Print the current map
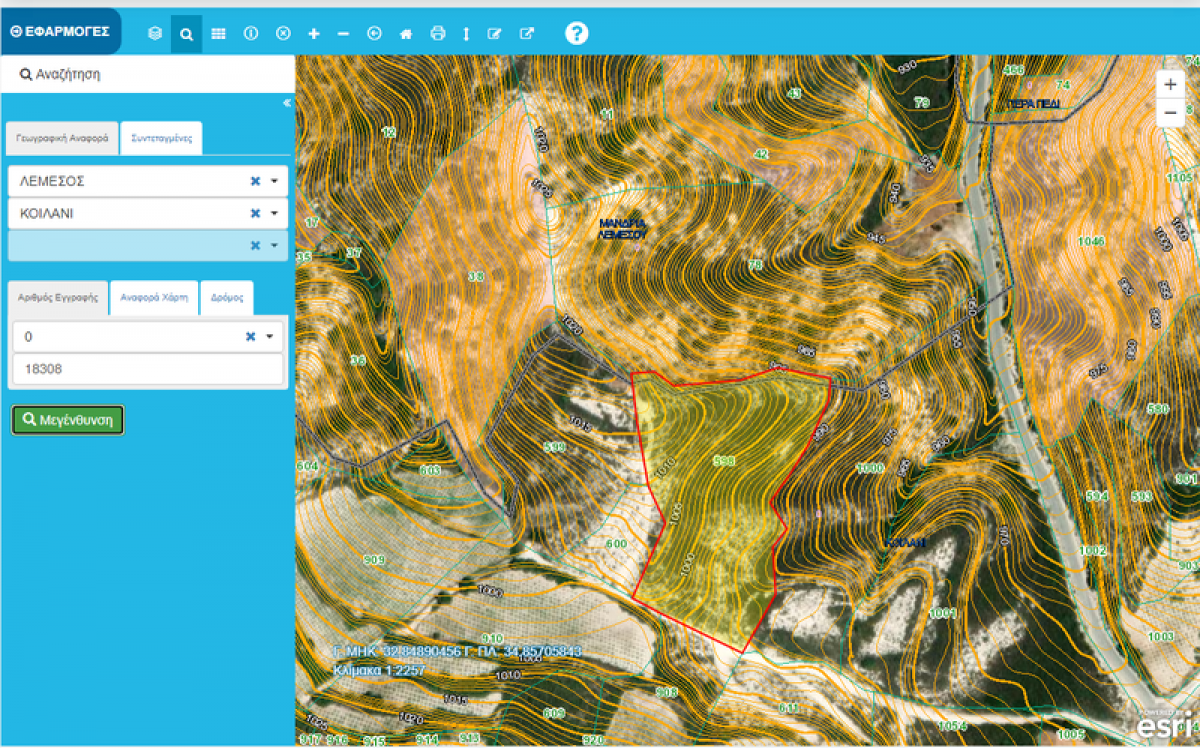Screen dimensions: 1200x748 point(437,34)
